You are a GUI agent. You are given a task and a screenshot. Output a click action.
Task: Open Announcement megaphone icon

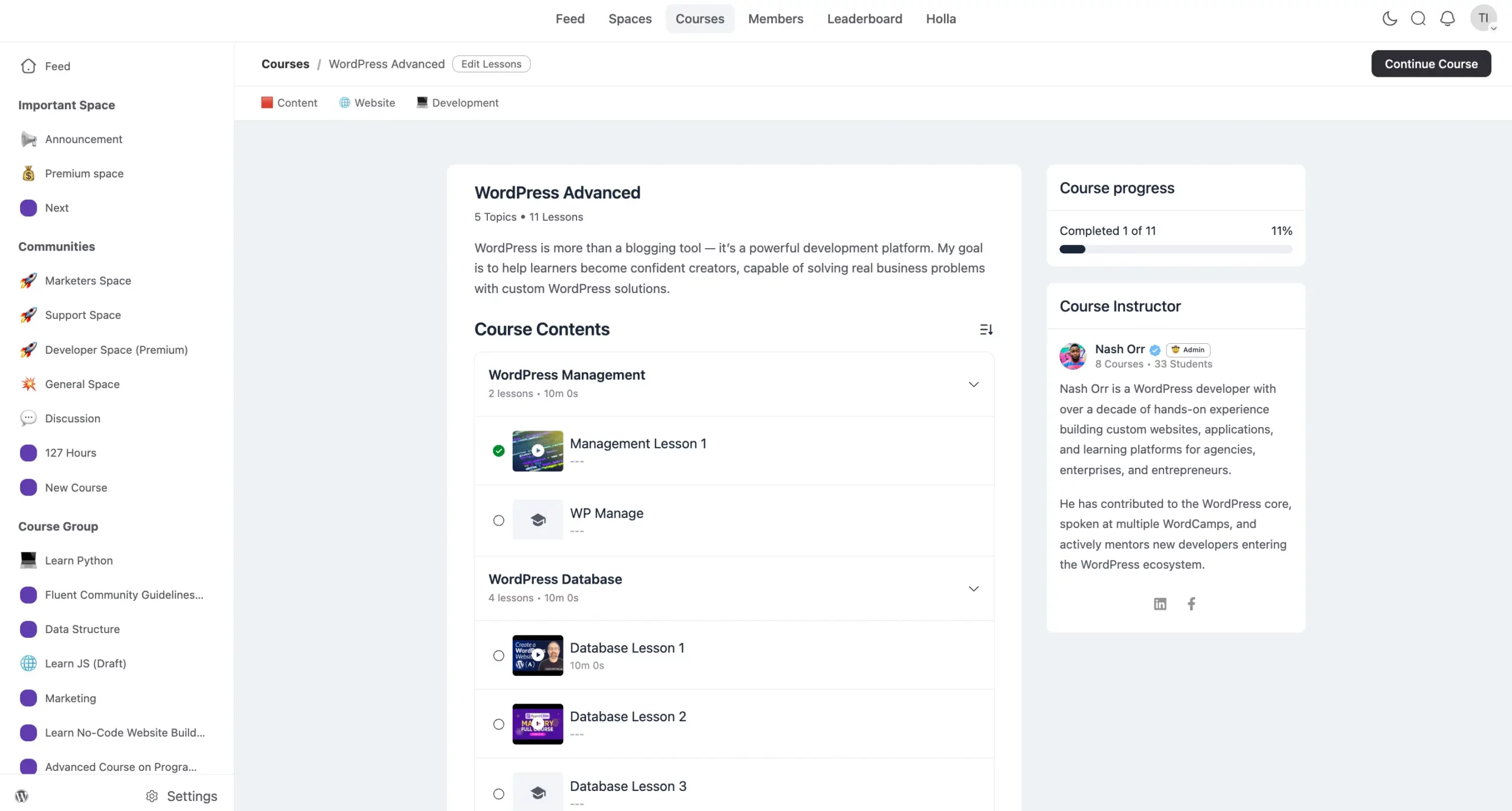[28, 139]
